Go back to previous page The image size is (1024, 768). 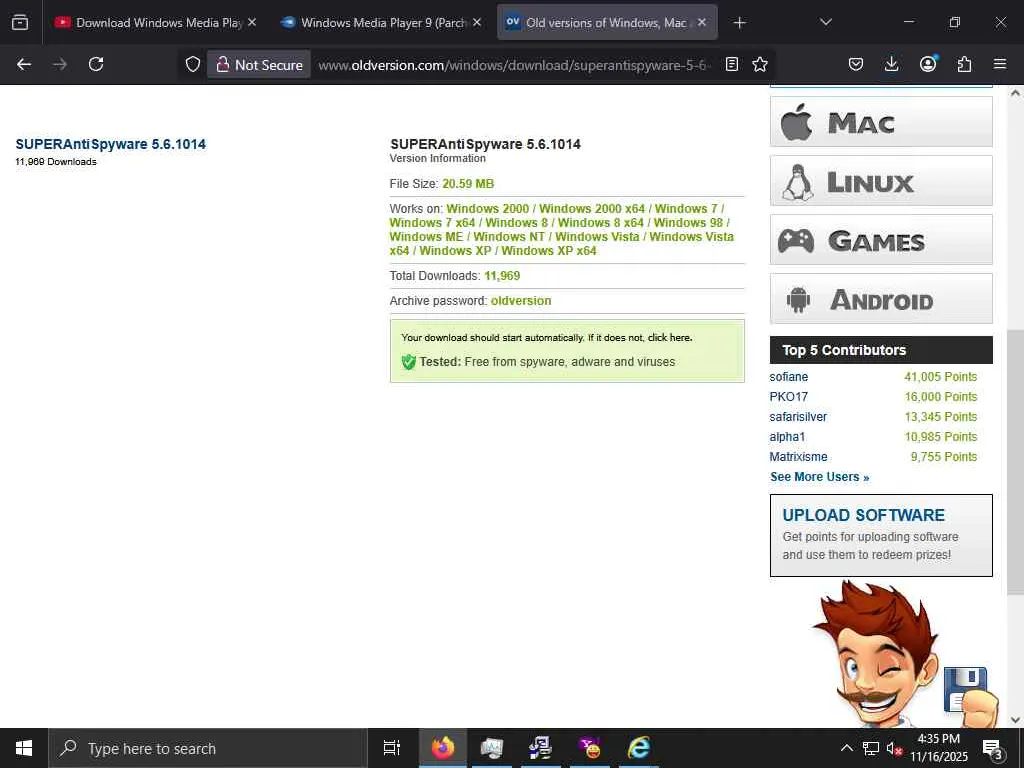pos(24,64)
